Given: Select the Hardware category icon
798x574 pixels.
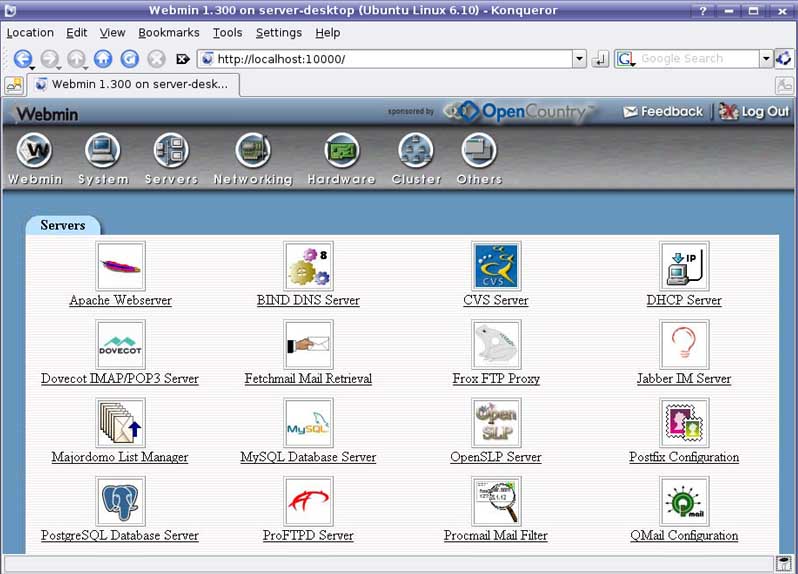Looking at the screenshot, I should [342, 151].
